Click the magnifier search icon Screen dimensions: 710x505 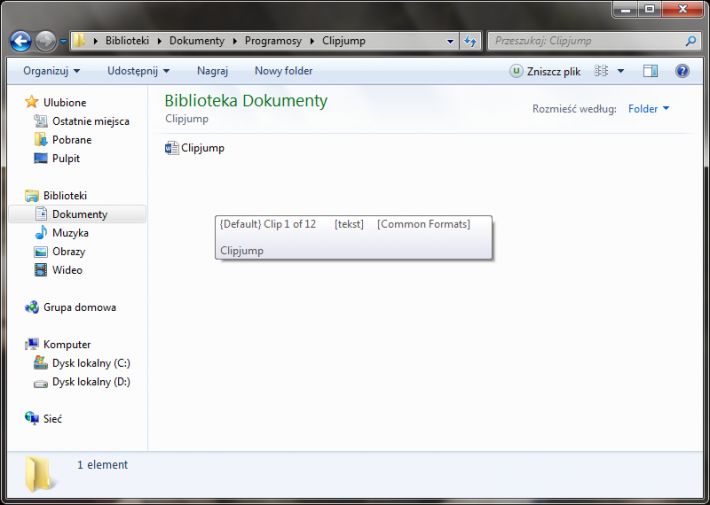click(x=691, y=41)
